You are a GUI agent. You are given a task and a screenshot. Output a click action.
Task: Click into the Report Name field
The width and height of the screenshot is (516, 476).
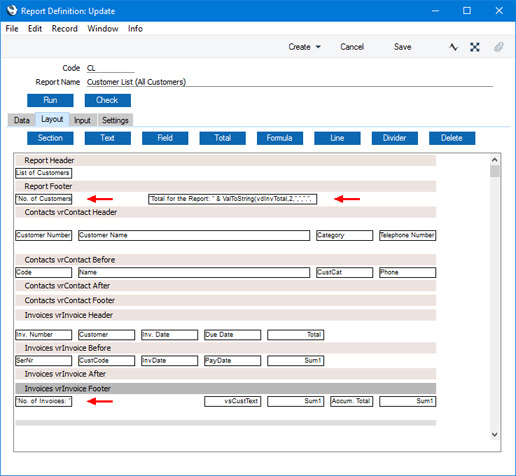click(x=290, y=82)
